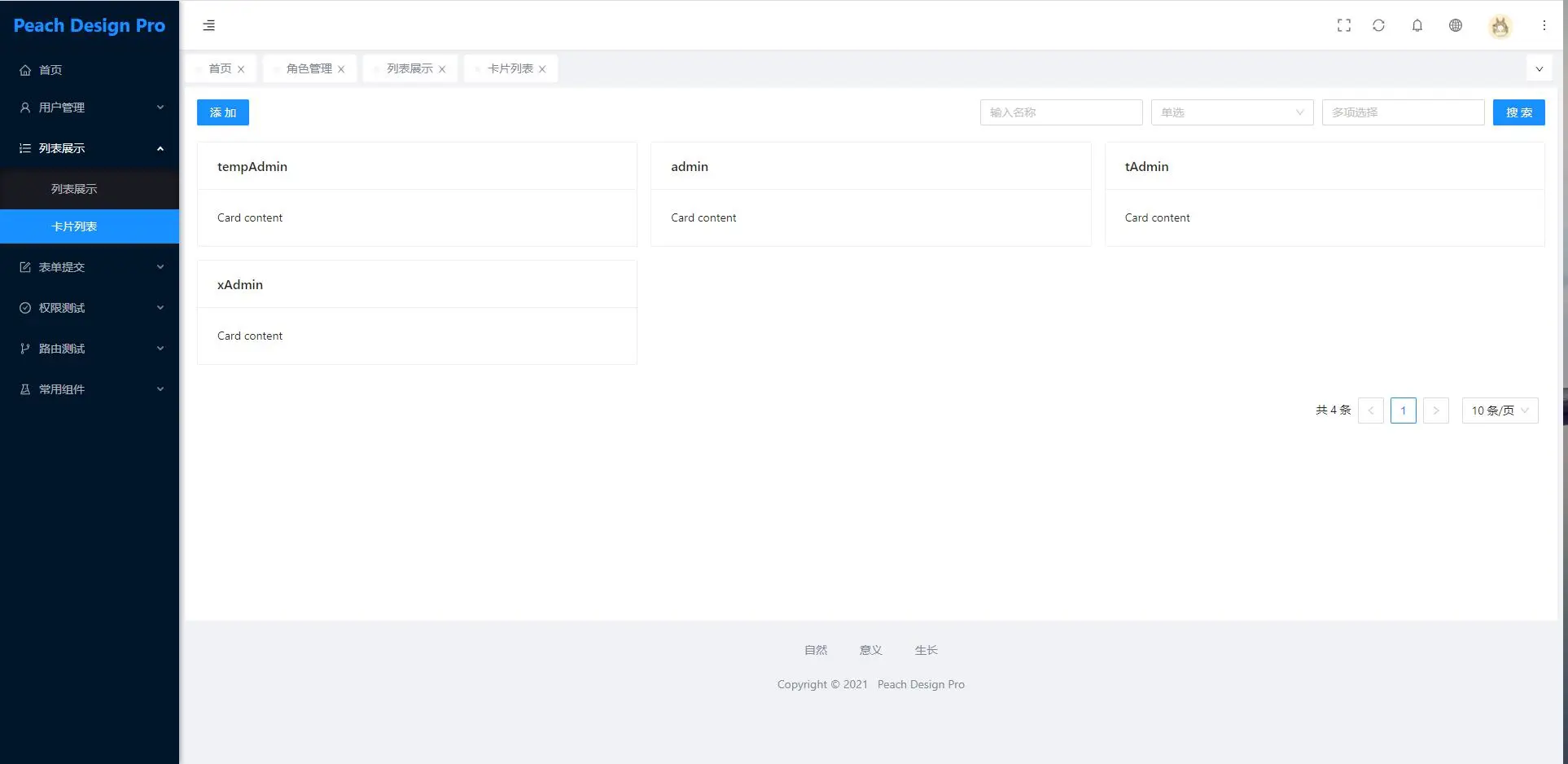Open the 单选 select dropdown

click(1232, 112)
